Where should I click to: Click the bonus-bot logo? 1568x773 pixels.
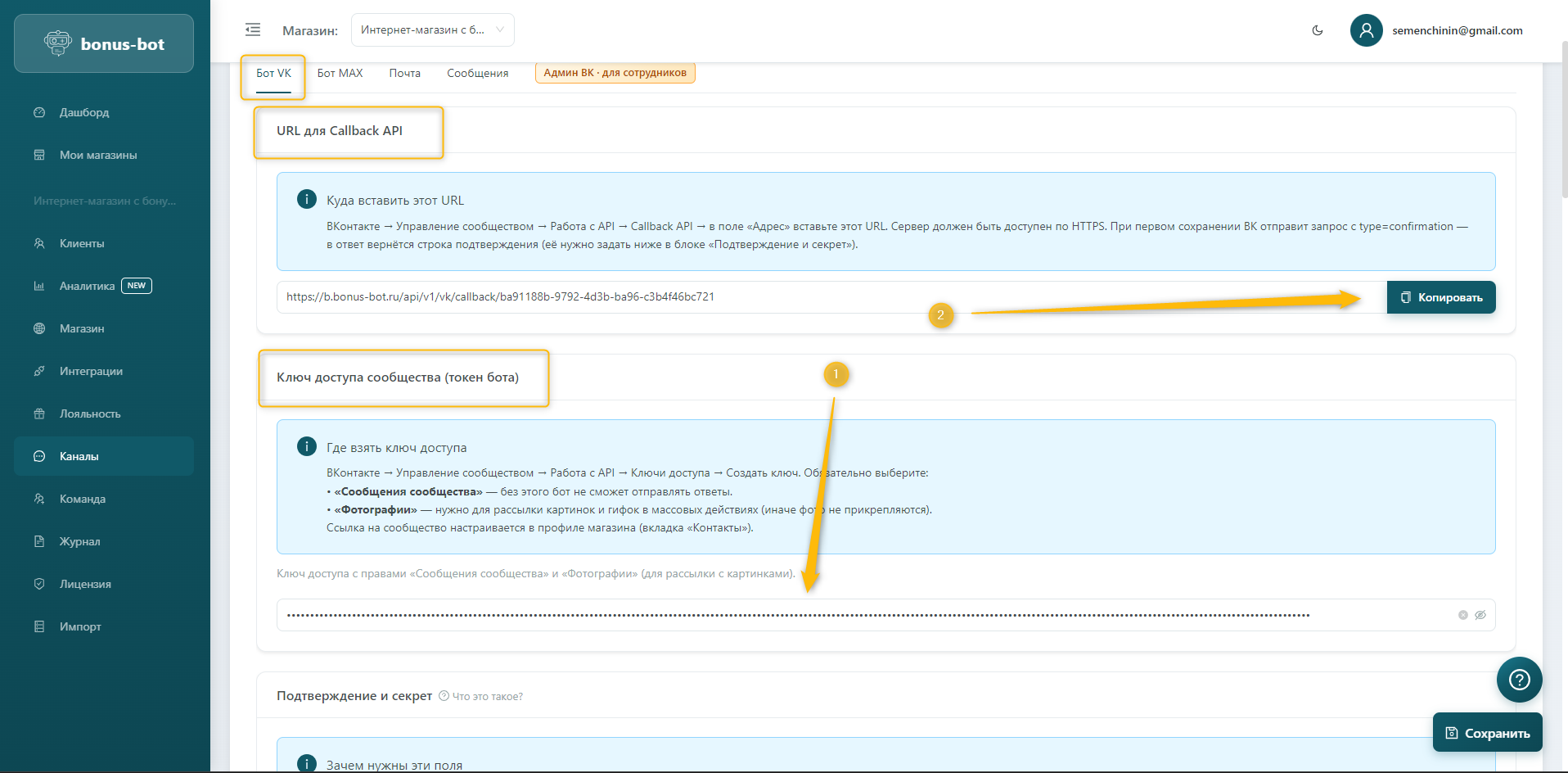[x=104, y=44]
